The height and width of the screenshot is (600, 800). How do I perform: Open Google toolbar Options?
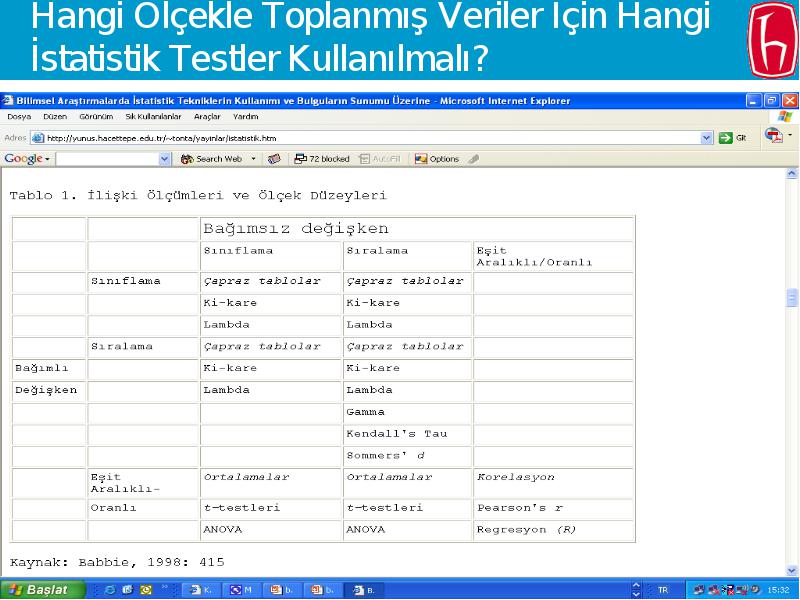point(437,159)
